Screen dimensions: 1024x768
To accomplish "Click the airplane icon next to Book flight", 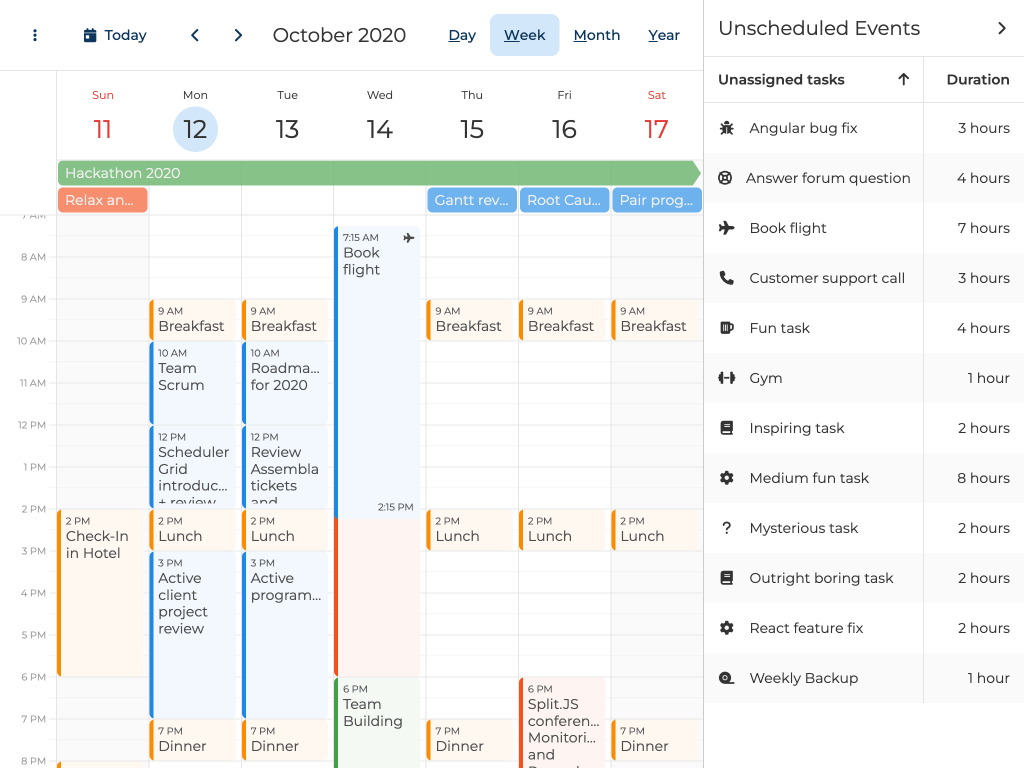I will [727, 228].
